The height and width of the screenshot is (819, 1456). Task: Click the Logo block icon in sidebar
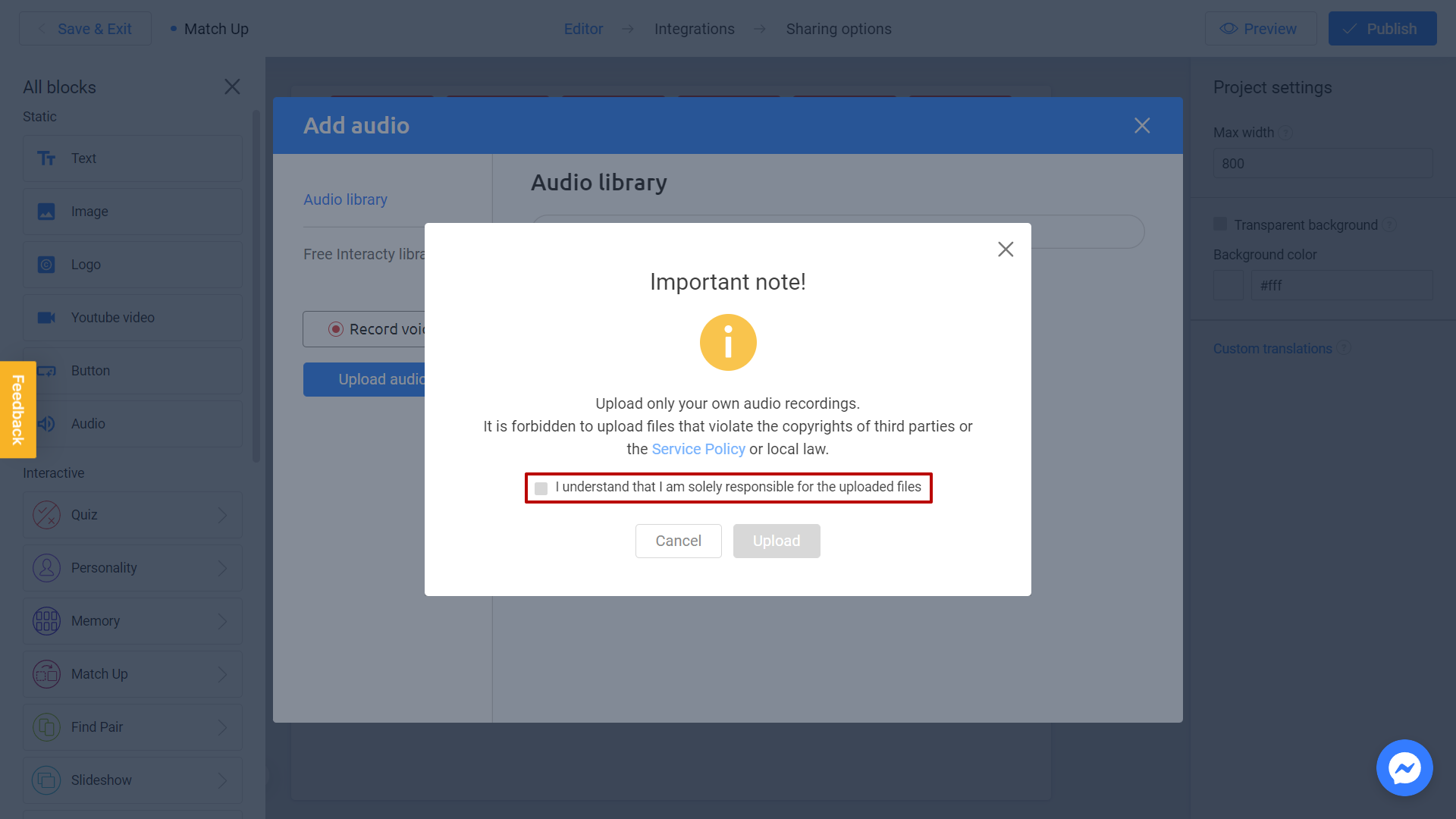click(47, 264)
